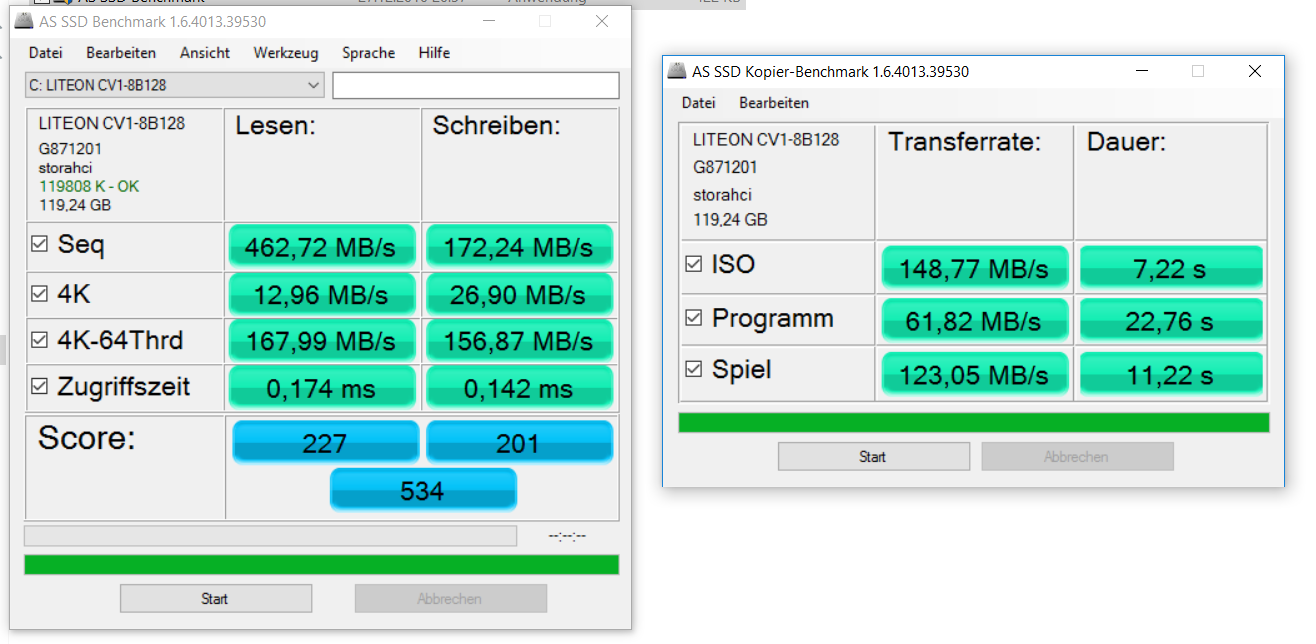
Task: Minimize the AS SSD Benchmark window
Action: coord(489,21)
